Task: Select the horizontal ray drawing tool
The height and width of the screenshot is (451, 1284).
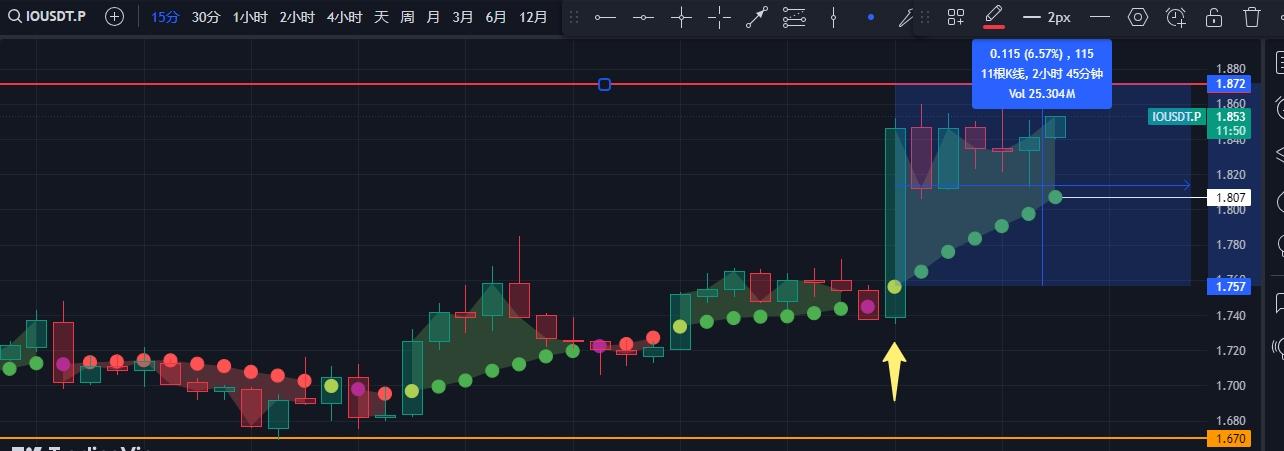Action: pyautogui.click(x=605, y=17)
